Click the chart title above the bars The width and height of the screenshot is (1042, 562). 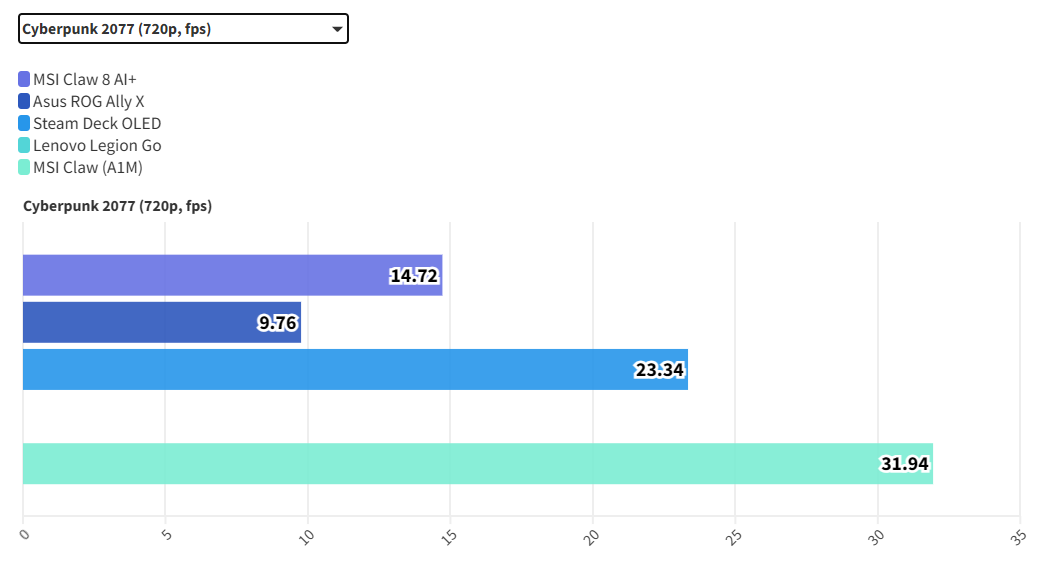(x=117, y=206)
